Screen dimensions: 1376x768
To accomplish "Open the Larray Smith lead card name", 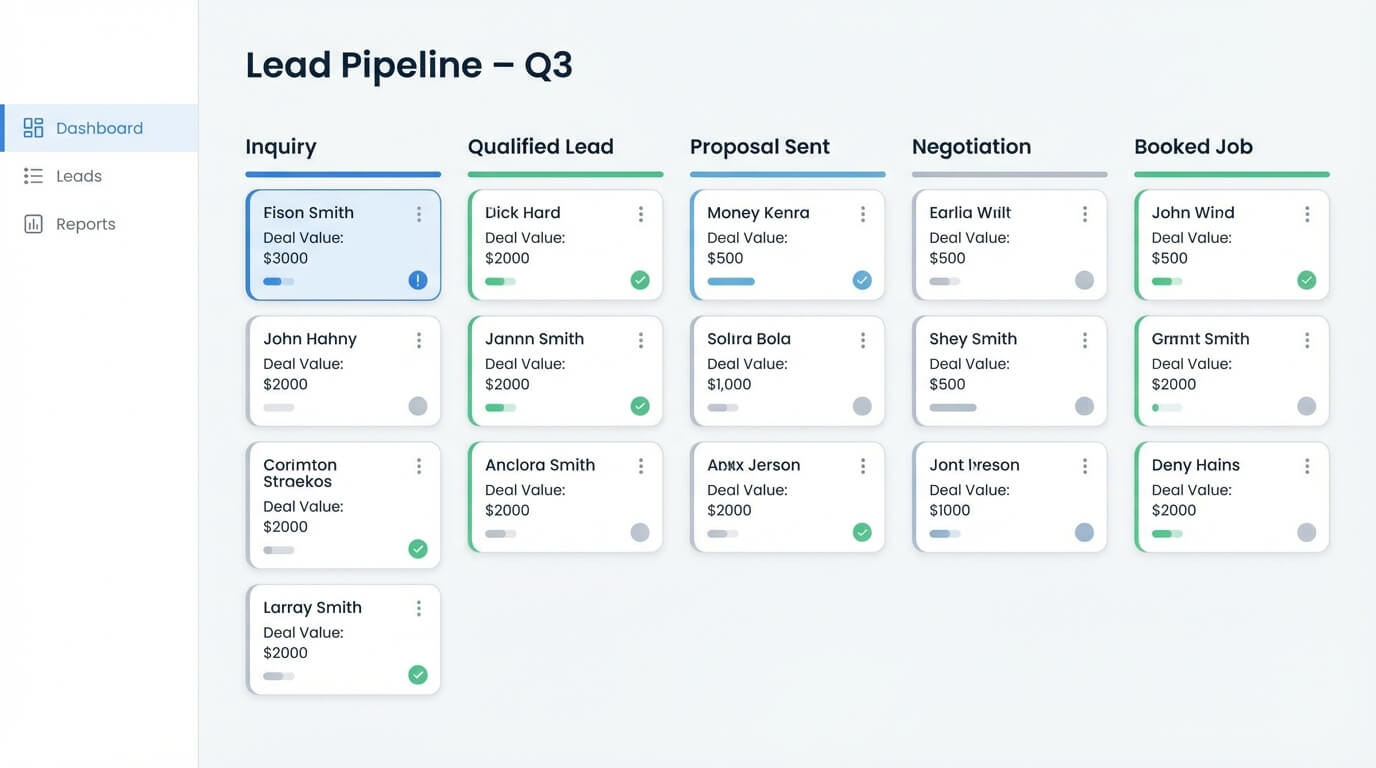I will [x=312, y=608].
